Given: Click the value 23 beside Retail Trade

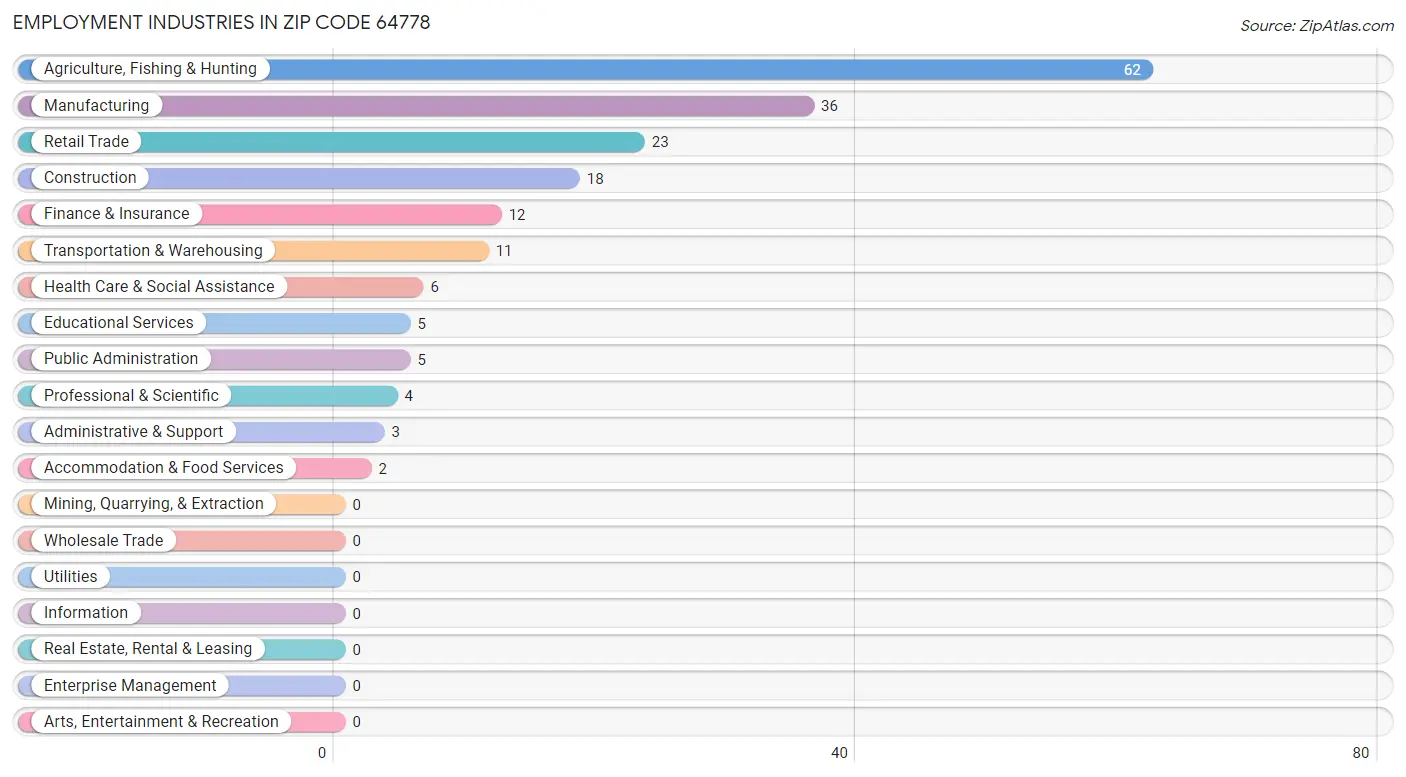Looking at the screenshot, I should [660, 142].
